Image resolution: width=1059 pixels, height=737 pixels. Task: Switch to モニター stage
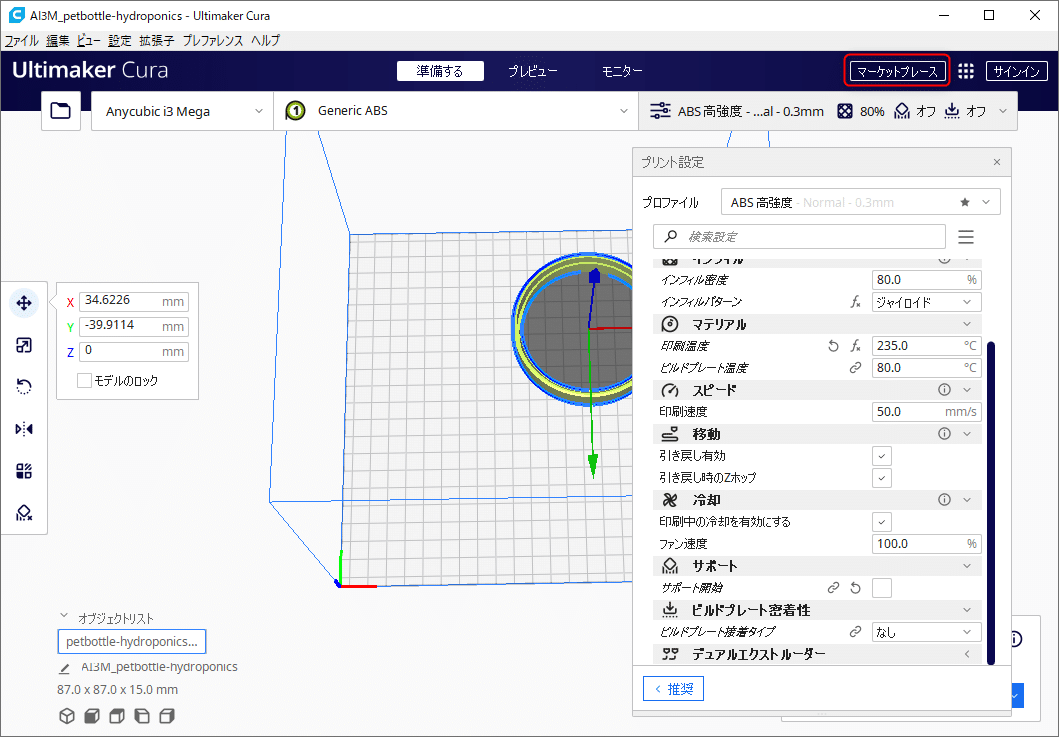click(622, 71)
